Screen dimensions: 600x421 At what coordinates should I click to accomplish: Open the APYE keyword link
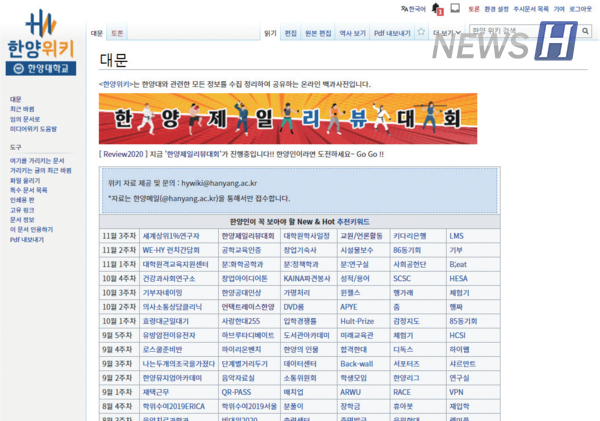click(349, 307)
